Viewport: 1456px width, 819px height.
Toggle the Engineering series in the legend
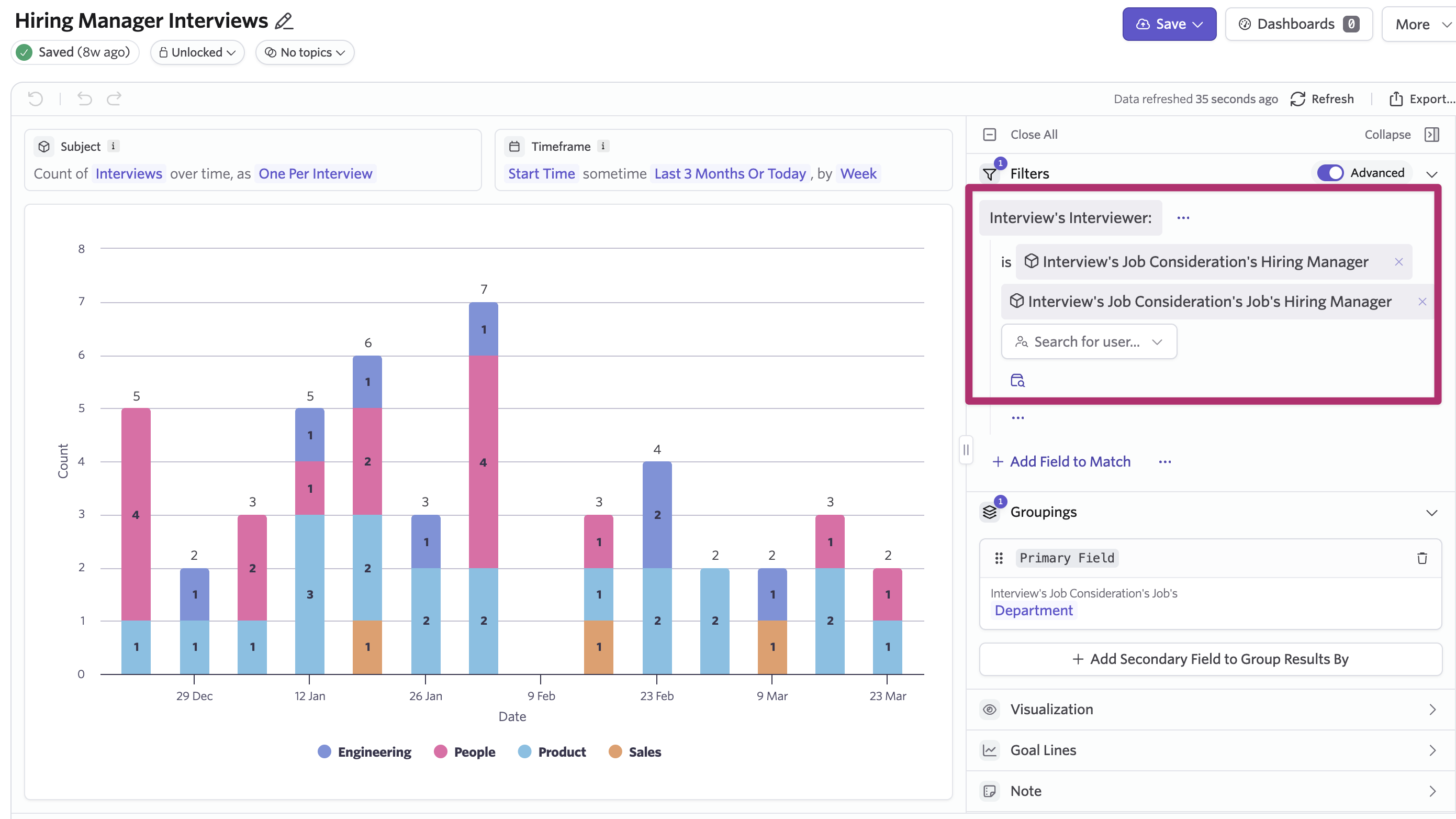point(365,751)
